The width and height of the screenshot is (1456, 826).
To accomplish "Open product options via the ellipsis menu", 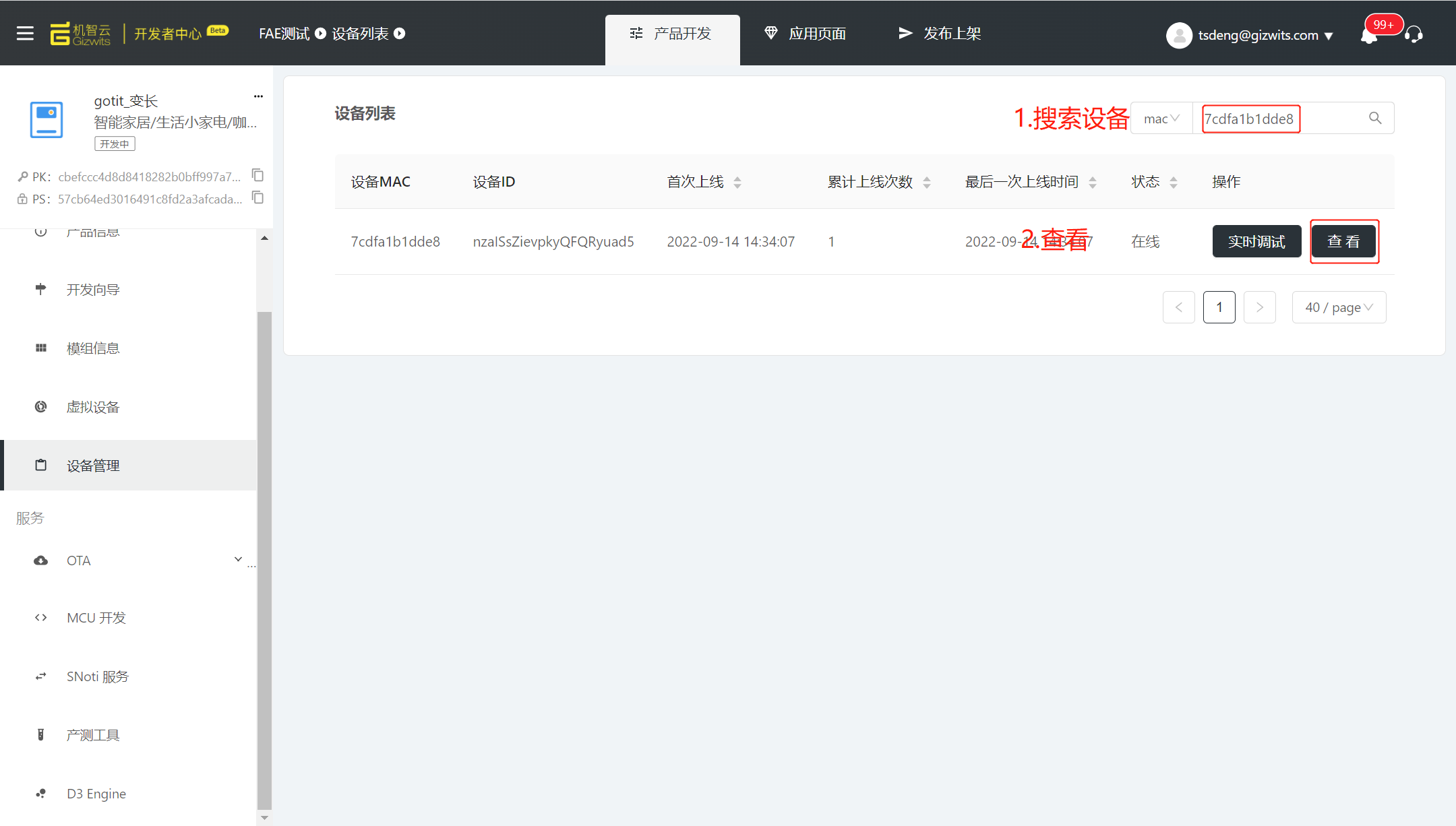I will tap(258, 96).
